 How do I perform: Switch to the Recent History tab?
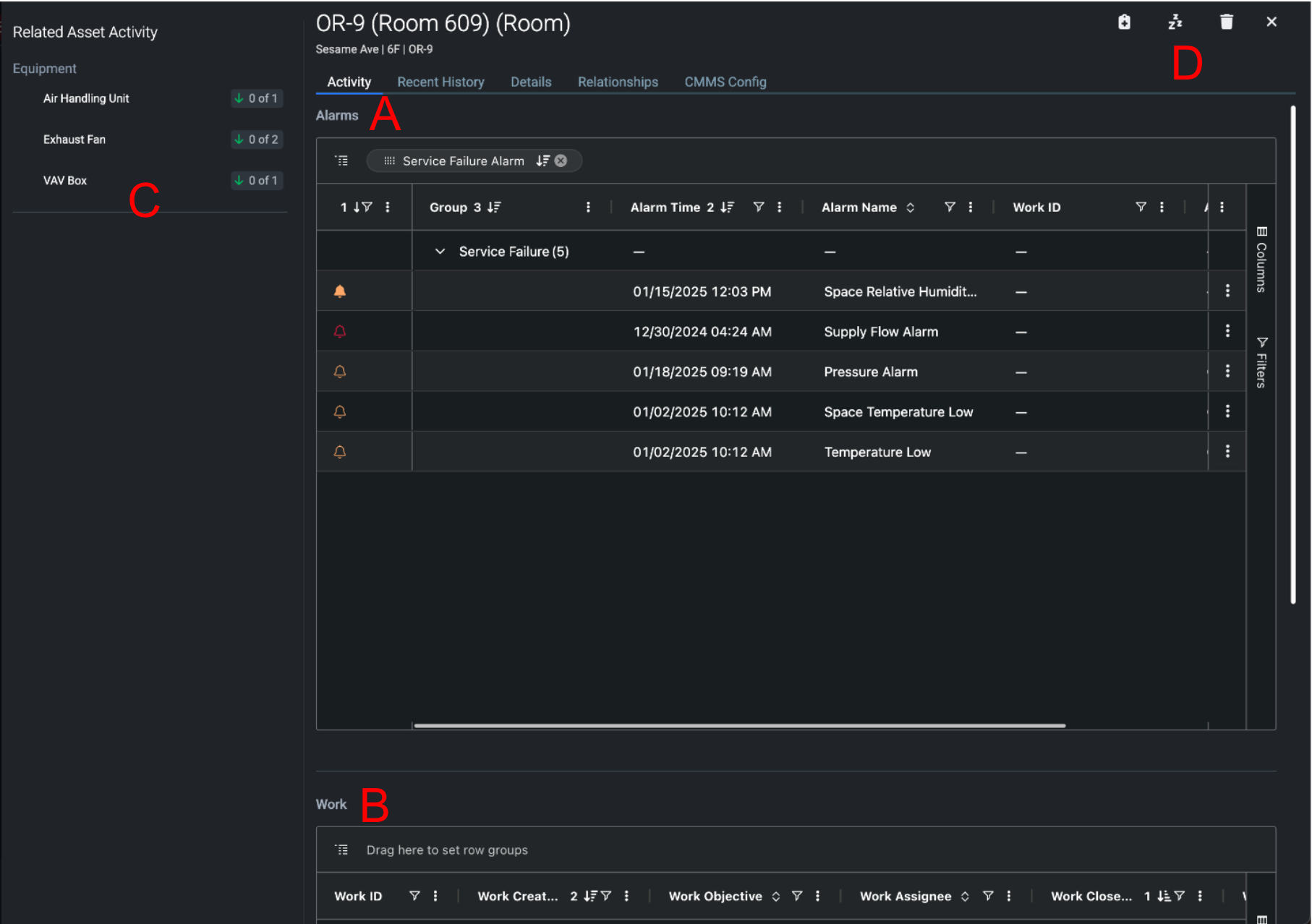tap(440, 82)
